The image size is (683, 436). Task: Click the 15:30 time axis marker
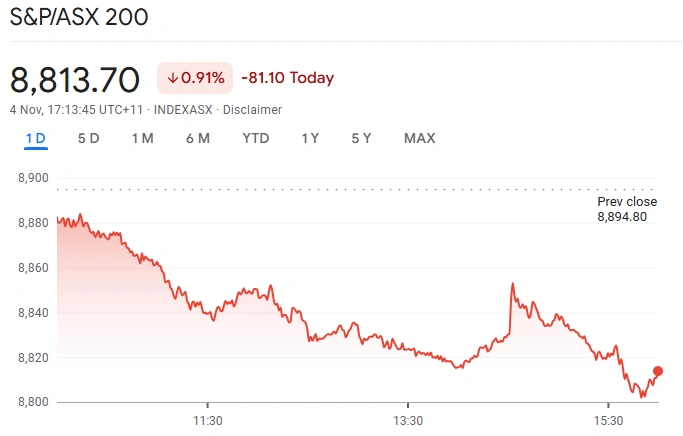pyautogui.click(x=609, y=420)
